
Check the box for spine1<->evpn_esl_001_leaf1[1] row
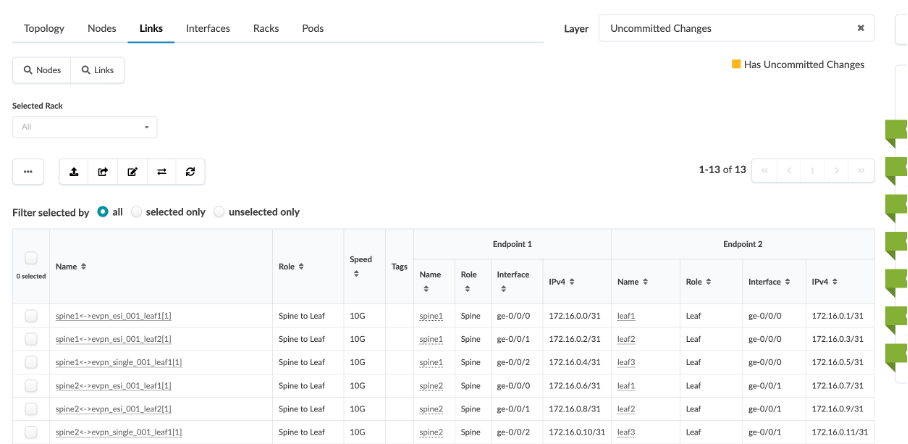31,316
